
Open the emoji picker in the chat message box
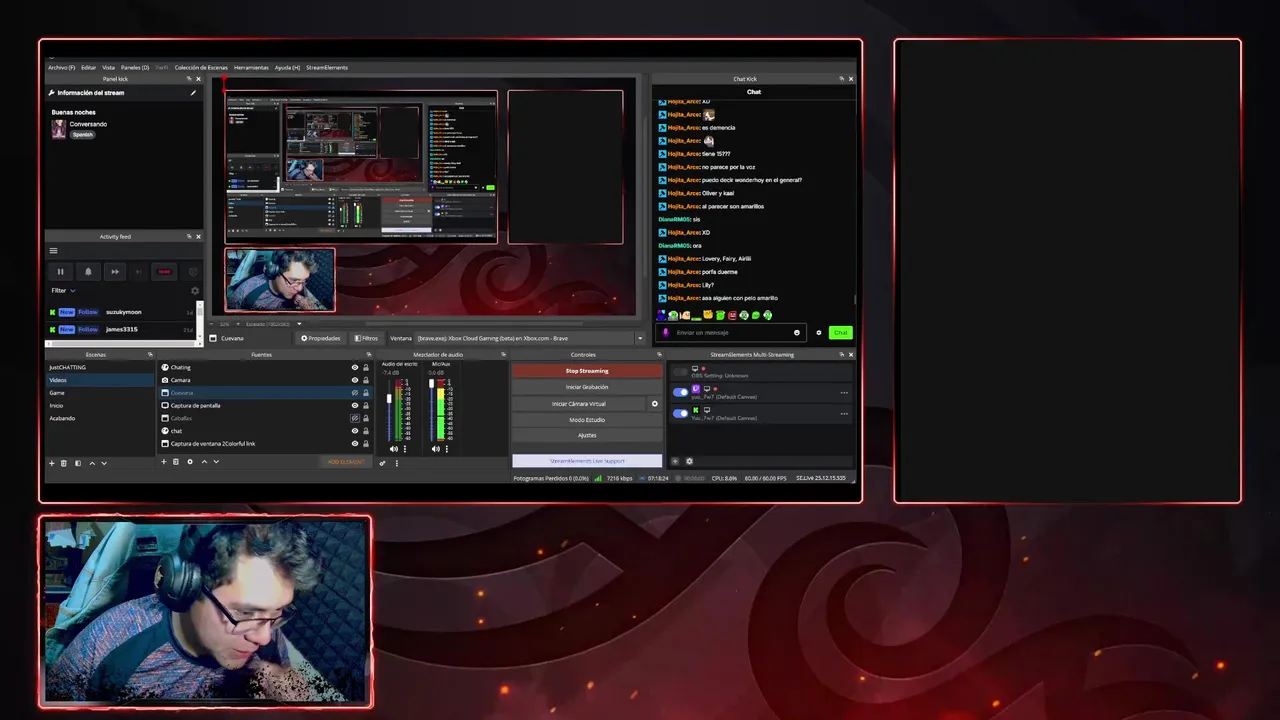(x=797, y=333)
